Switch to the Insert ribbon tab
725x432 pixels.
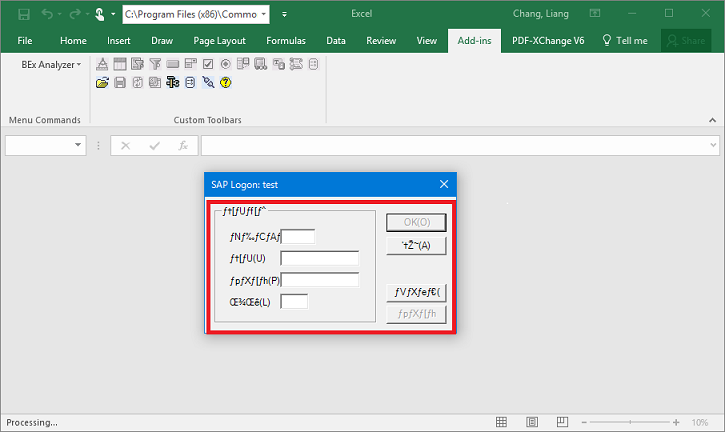coord(119,41)
